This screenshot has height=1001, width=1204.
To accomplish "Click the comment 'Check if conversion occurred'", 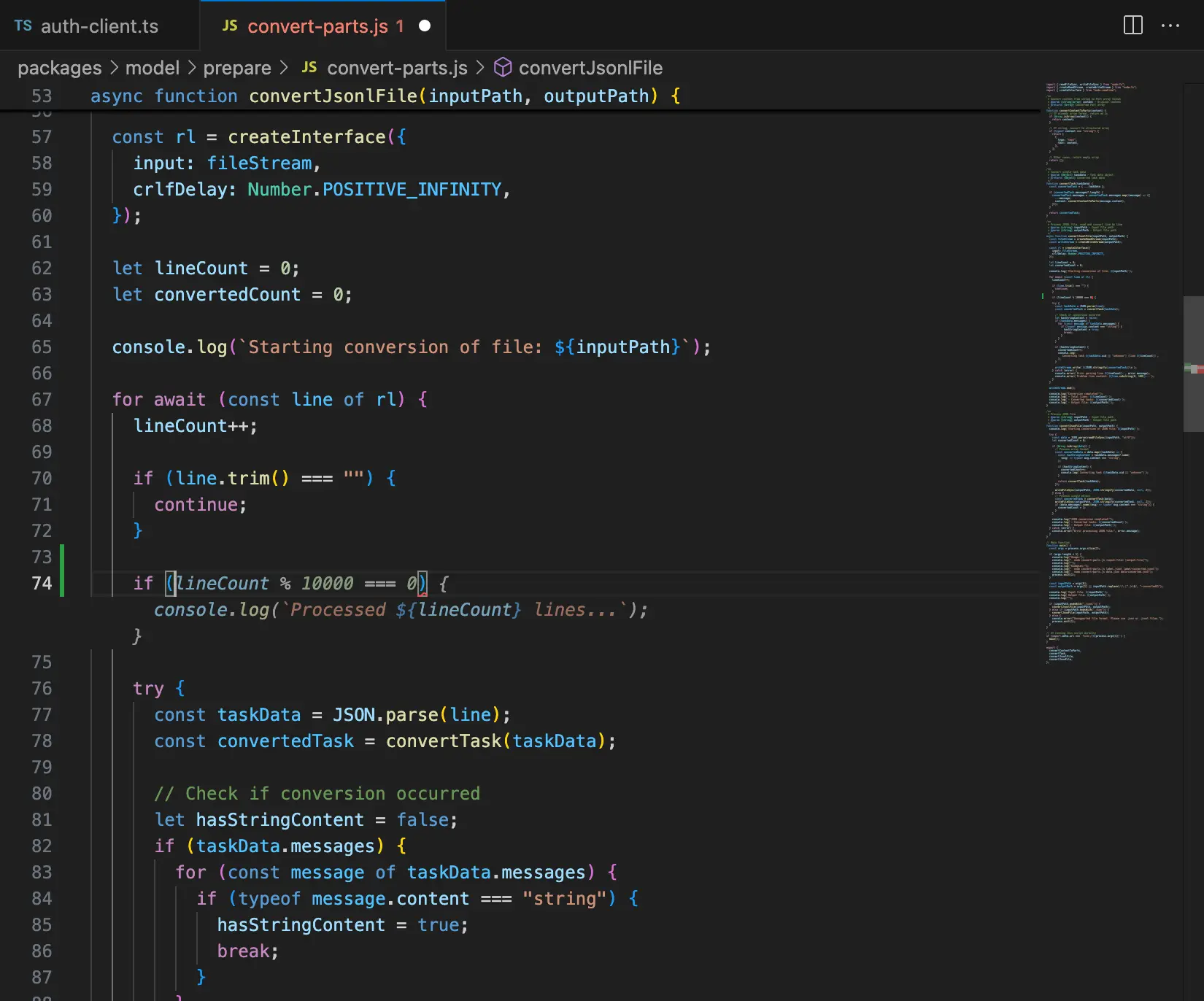I will [x=333, y=794].
